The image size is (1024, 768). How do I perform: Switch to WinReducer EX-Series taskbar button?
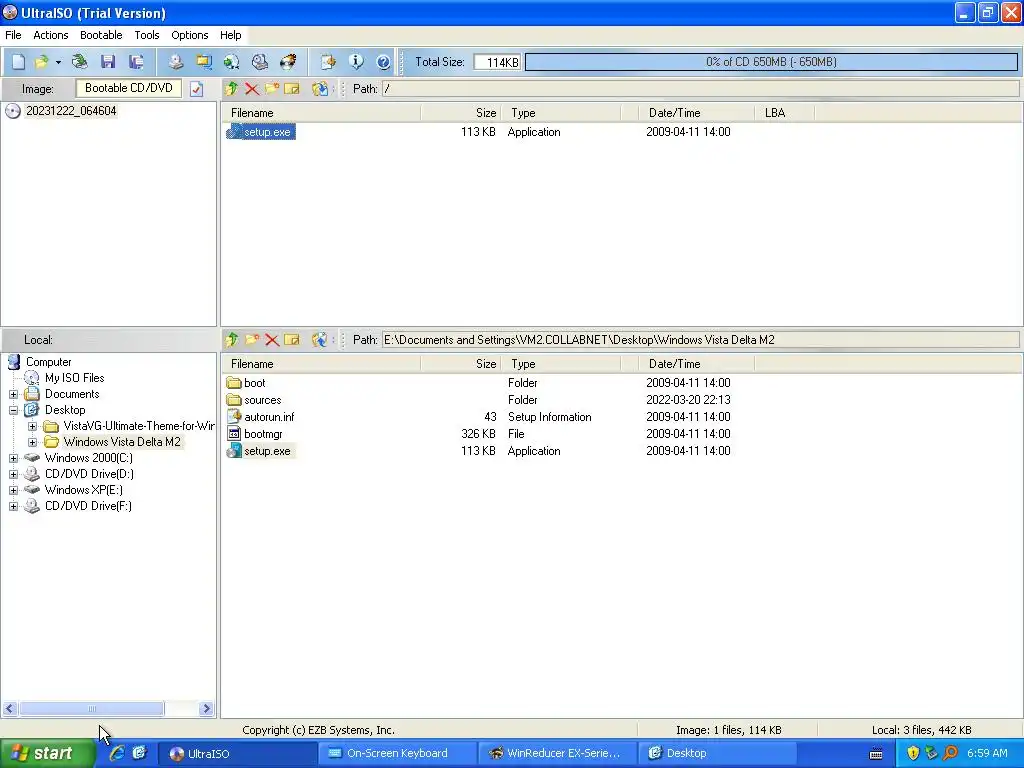[x=556, y=754]
